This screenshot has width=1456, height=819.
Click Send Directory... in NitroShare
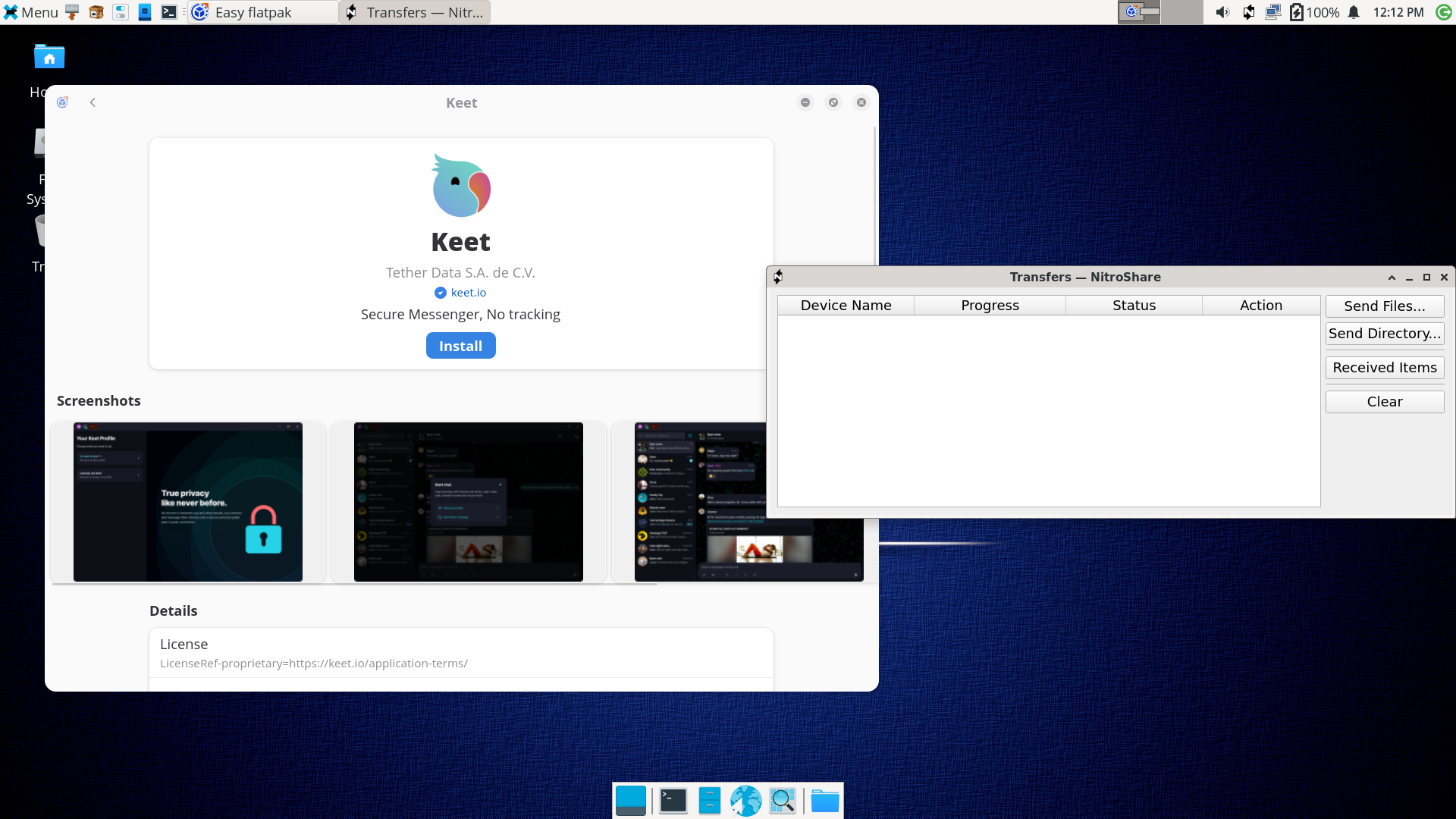1385,334
